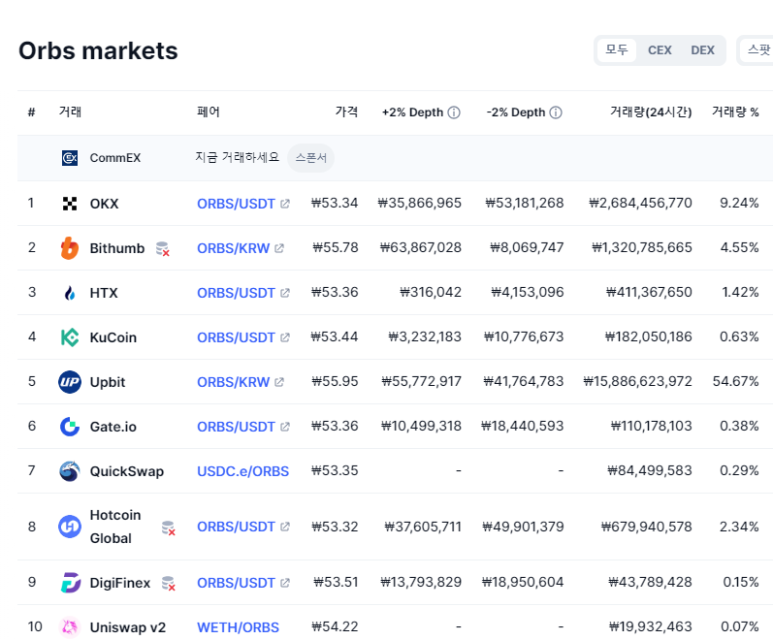The width and height of the screenshot is (773, 640).
Task: Click the external link icon next to Upbit ORBS/KRW
Action: pyautogui.click(x=279, y=382)
